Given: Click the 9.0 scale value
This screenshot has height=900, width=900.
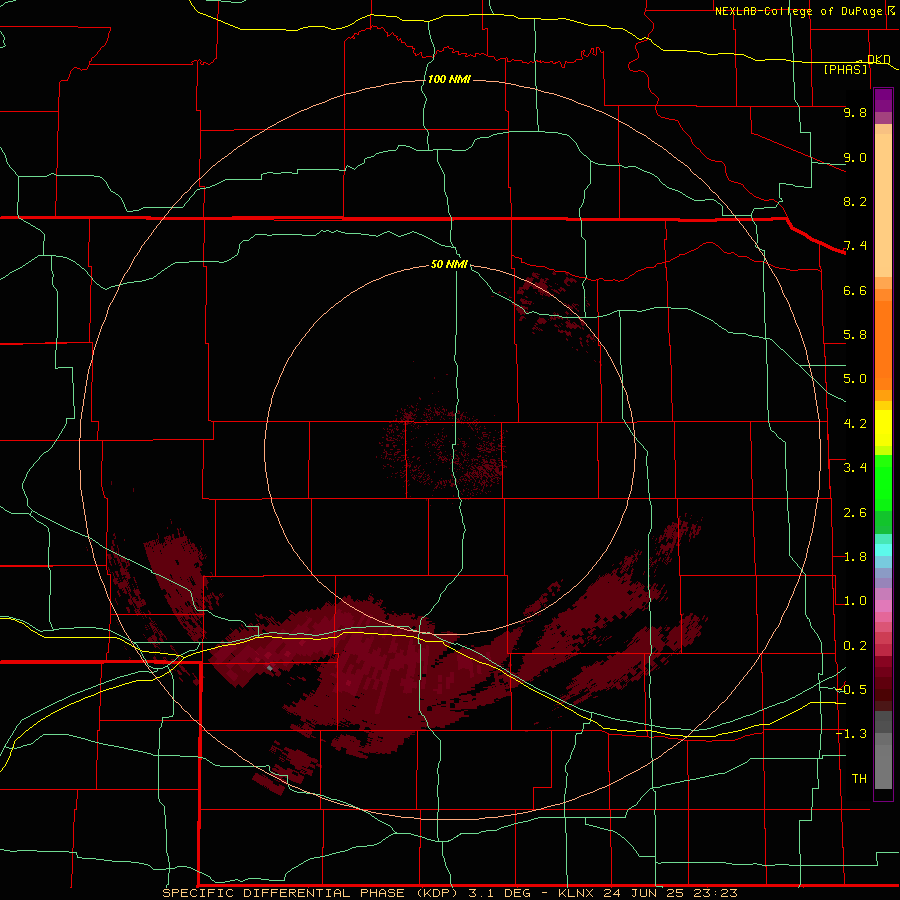Looking at the screenshot, I should click(855, 157).
